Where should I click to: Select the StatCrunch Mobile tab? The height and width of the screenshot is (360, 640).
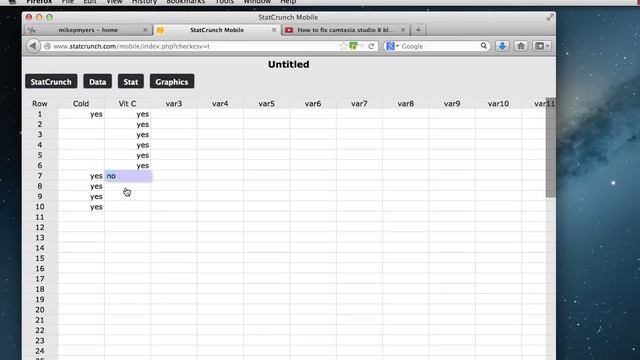click(x=217, y=30)
